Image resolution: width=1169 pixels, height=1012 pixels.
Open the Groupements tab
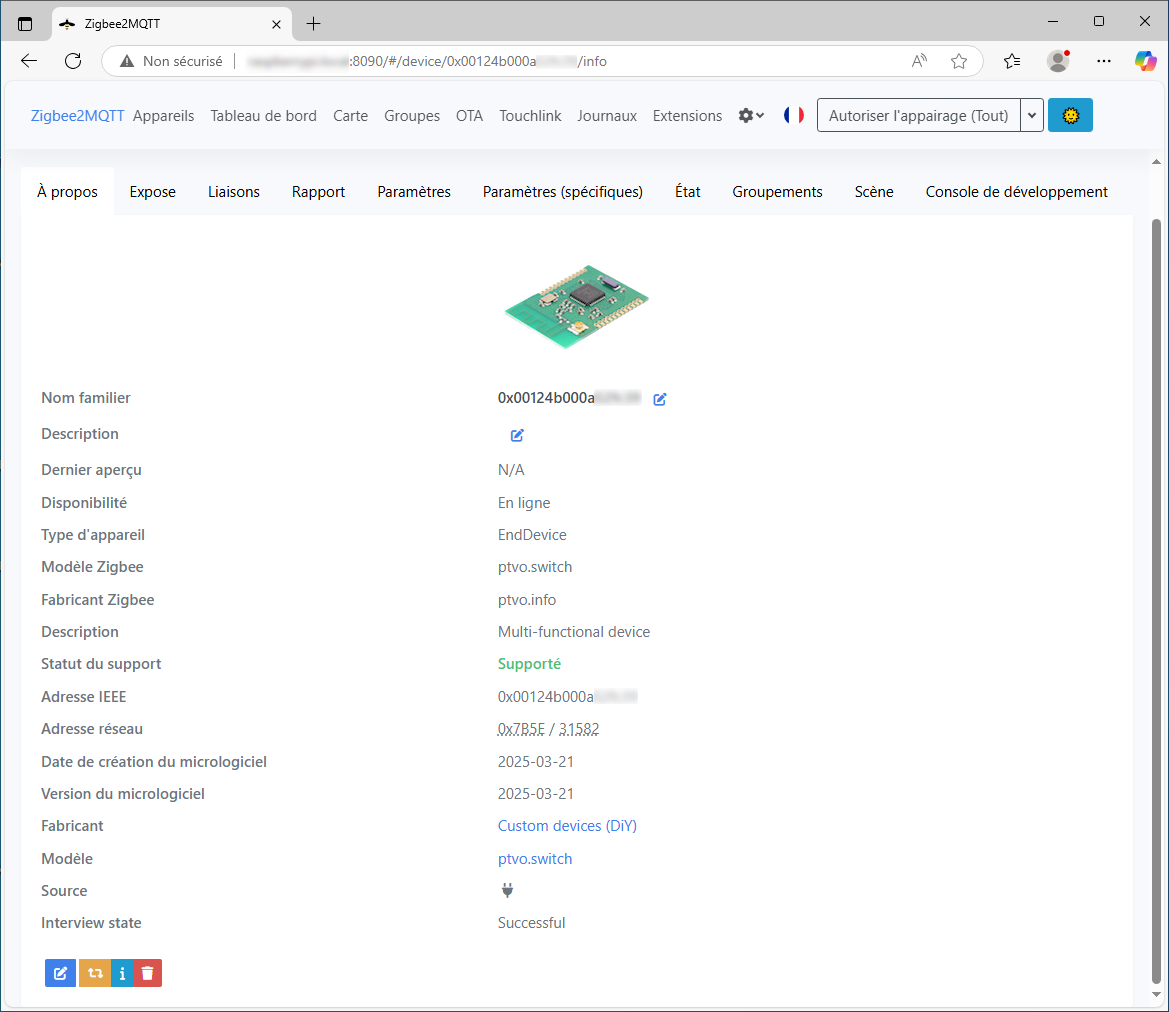(x=777, y=192)
